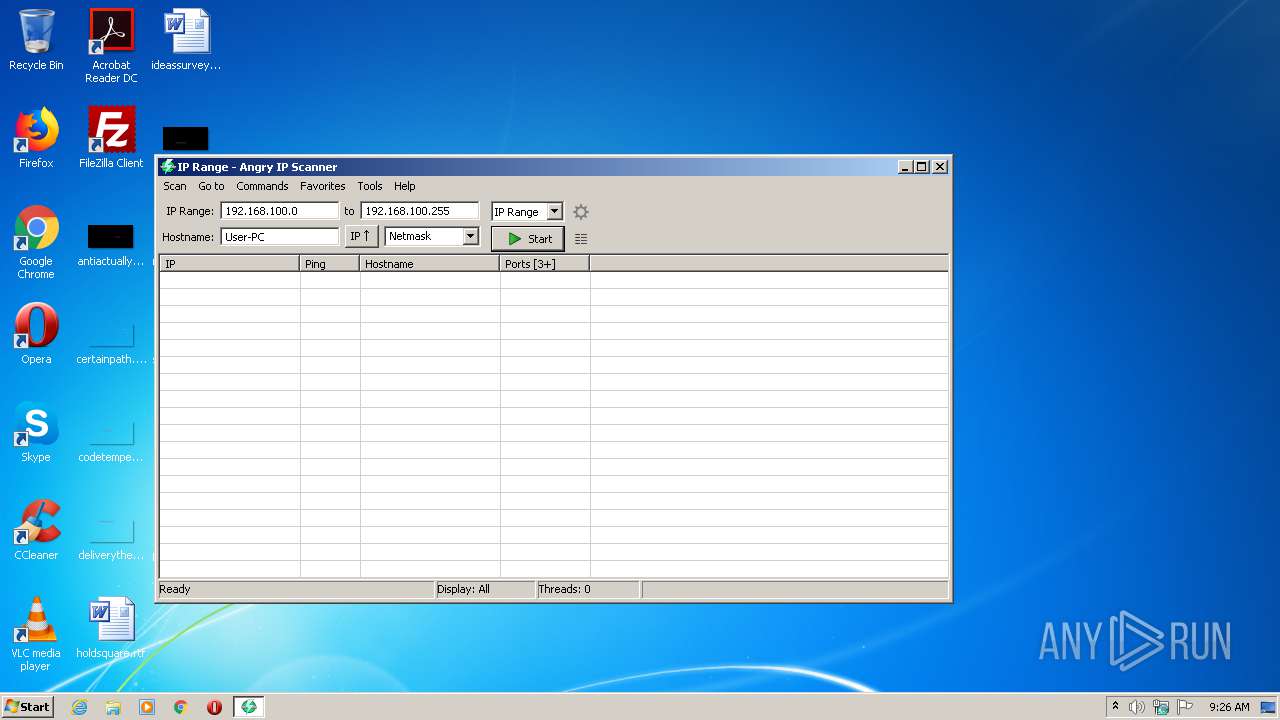Click the Show desktop button

1269,707
